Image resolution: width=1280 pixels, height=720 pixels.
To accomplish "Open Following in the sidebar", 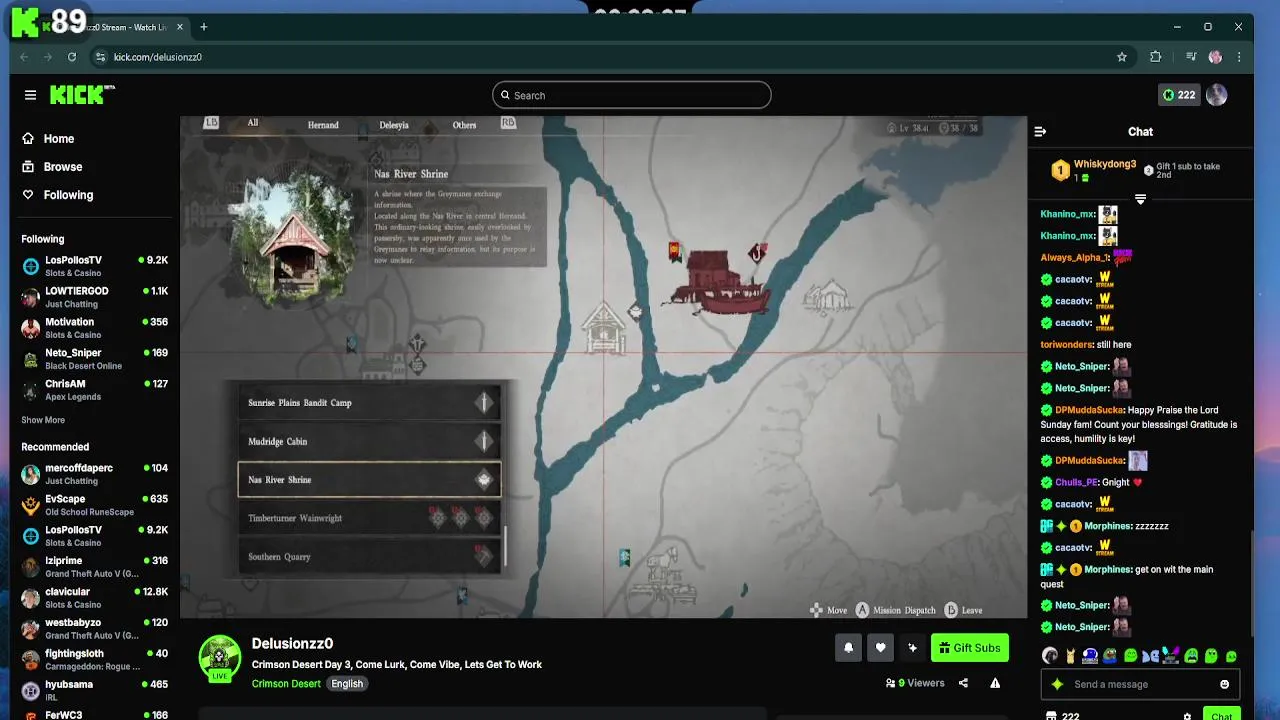I will pos(57,195).
